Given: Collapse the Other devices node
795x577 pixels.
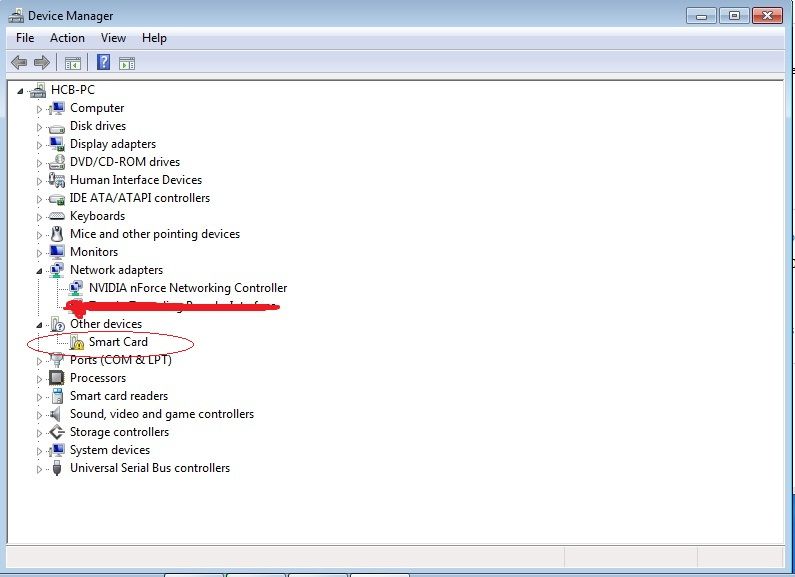Looking at the screenshot, I should [40, 324].
